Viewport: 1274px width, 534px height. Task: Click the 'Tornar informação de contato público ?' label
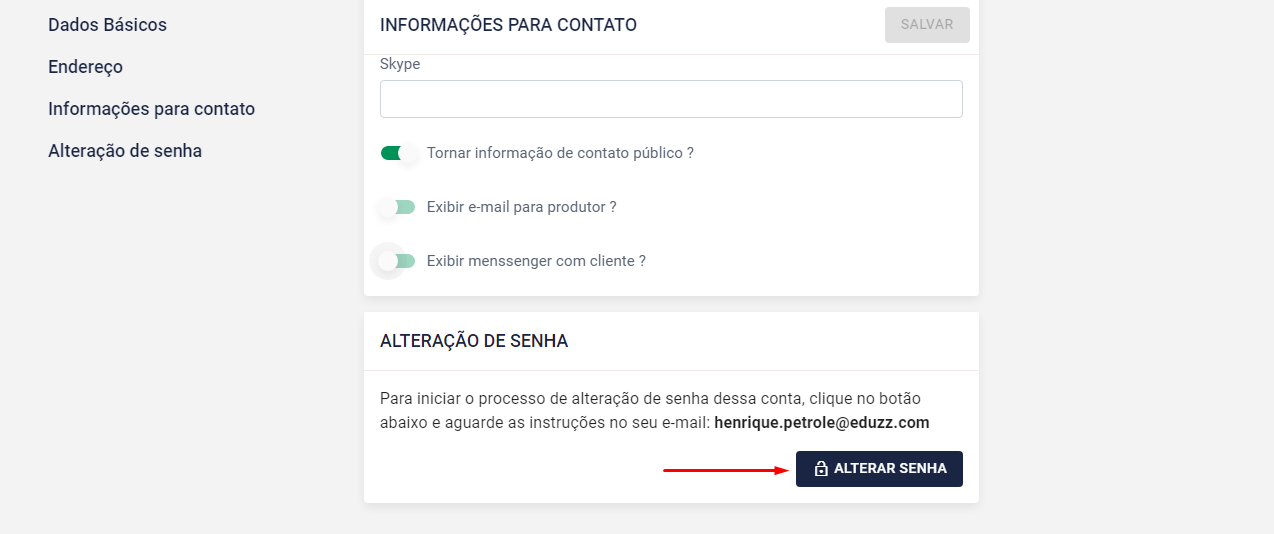560,153
